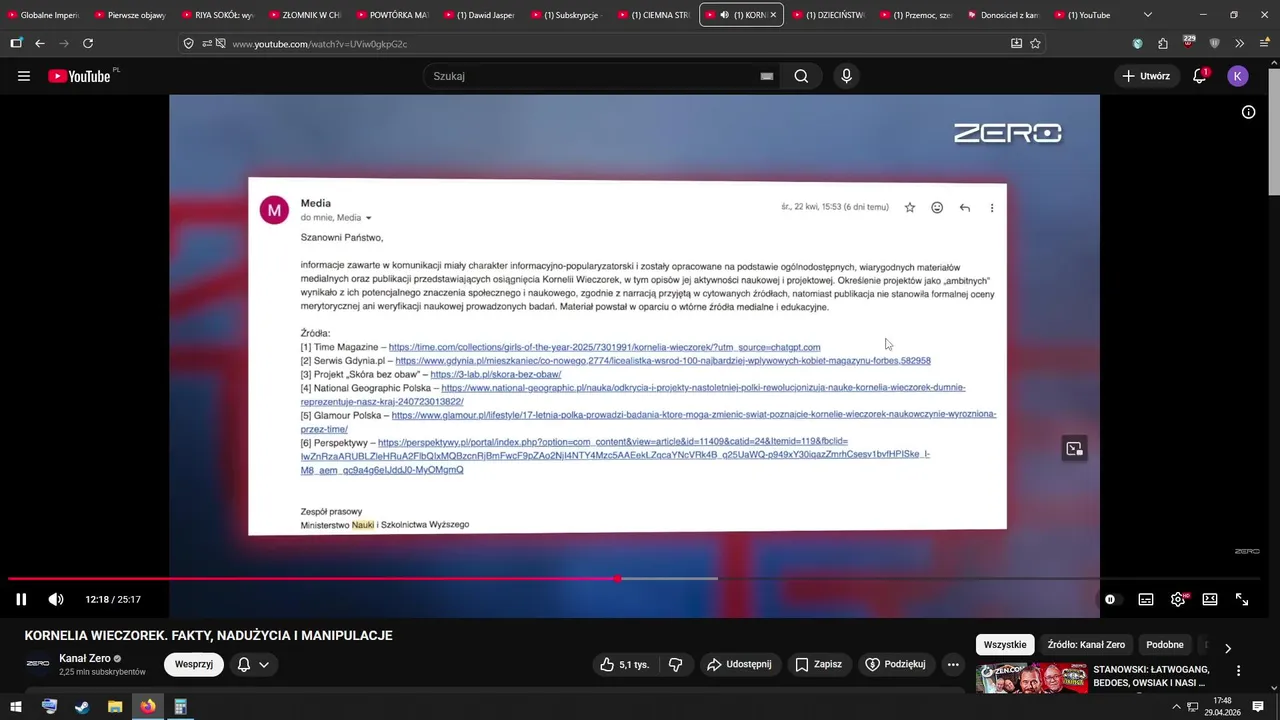Open the YouTube guide hamburger menu

click(24, 76)
